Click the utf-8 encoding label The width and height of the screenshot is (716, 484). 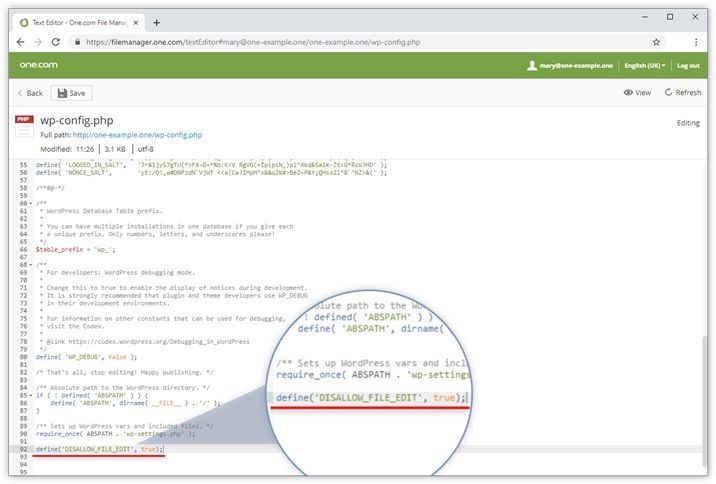tap(146, 149)
